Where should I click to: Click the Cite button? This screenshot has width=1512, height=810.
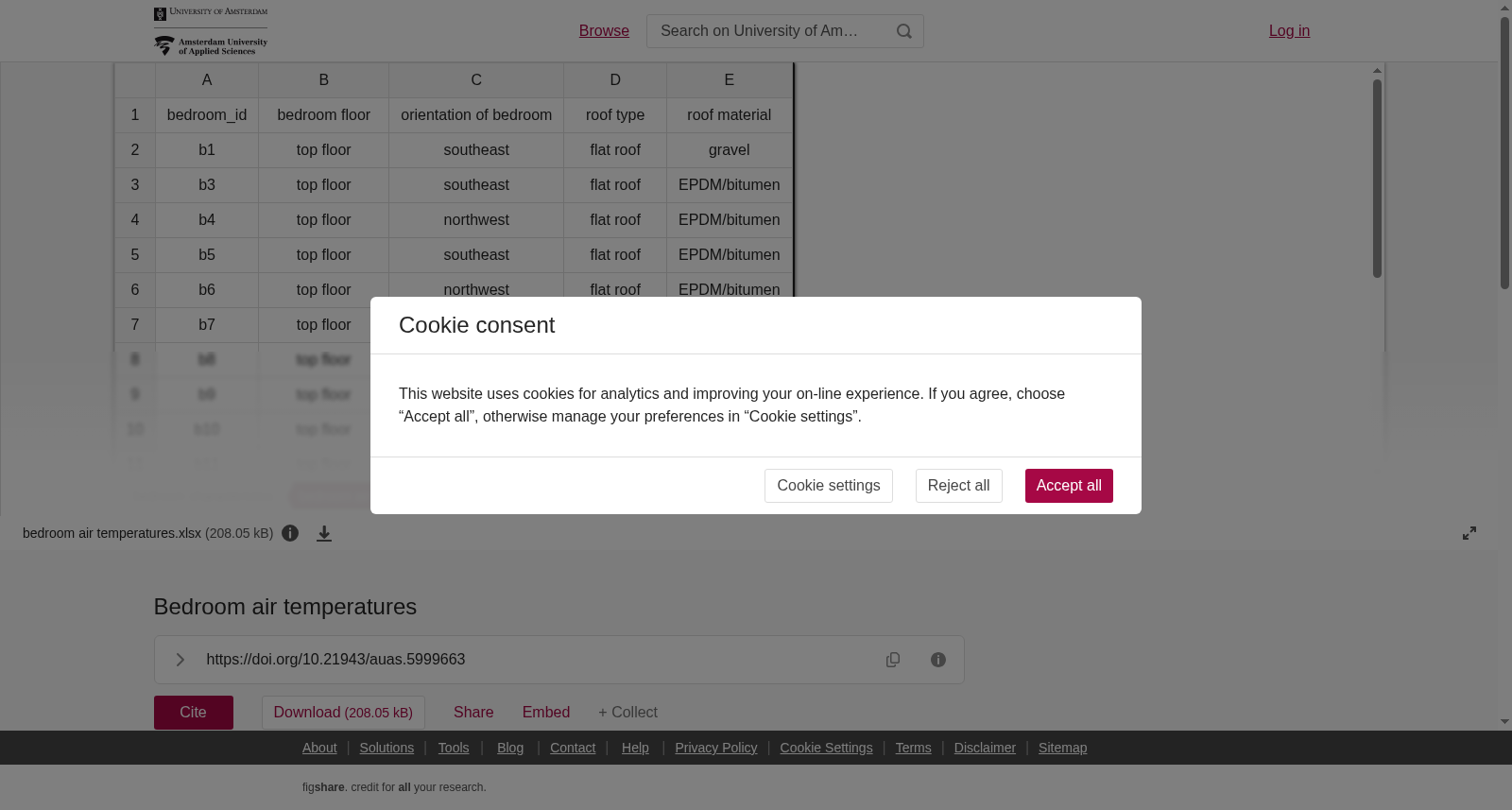pyautogui.click(x=194, y=713)
